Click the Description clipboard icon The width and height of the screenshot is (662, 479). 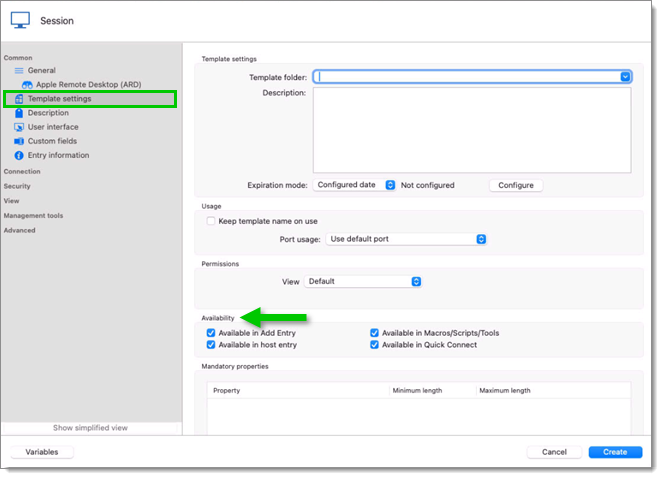pos(19,113)
